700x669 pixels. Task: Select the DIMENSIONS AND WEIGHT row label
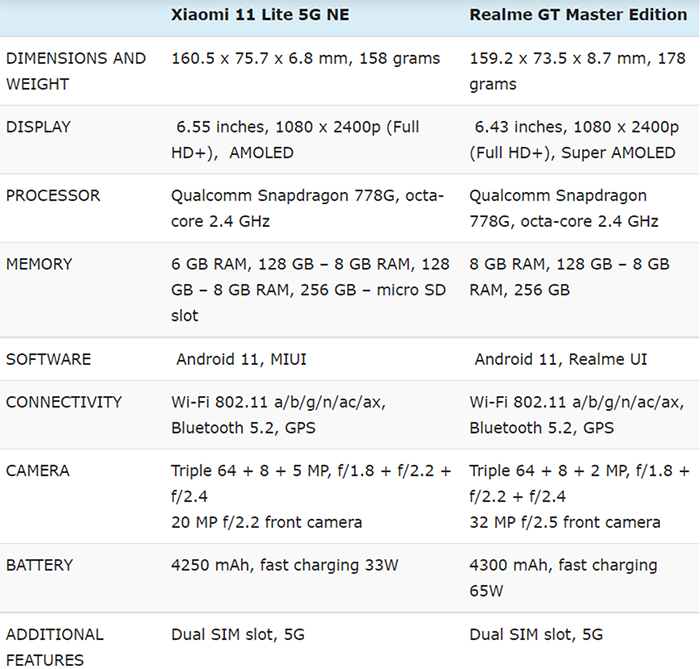[x=76, y=71]
